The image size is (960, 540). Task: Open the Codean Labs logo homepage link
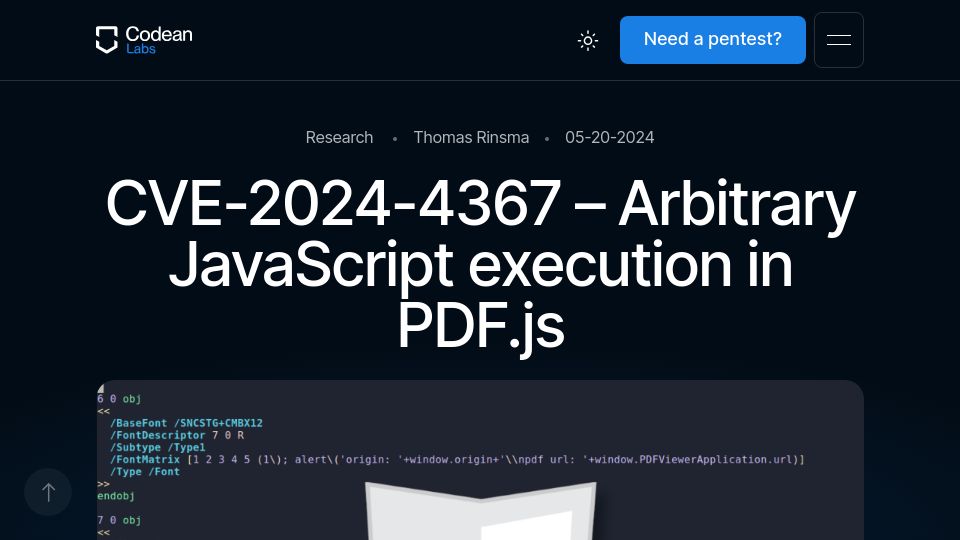coord(144,40)
